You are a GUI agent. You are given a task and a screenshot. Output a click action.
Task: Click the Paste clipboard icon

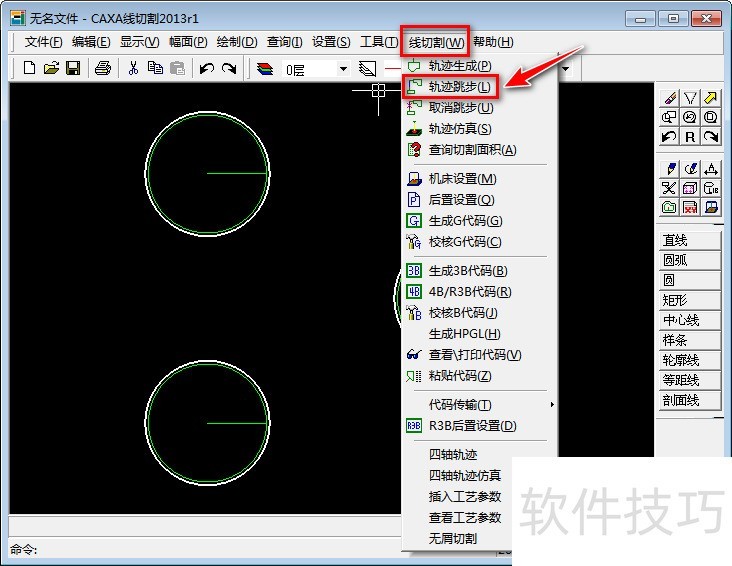177,68
